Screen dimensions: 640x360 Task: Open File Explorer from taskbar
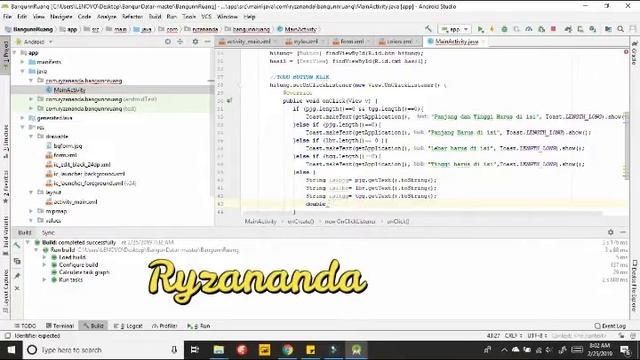pos(219,350)
